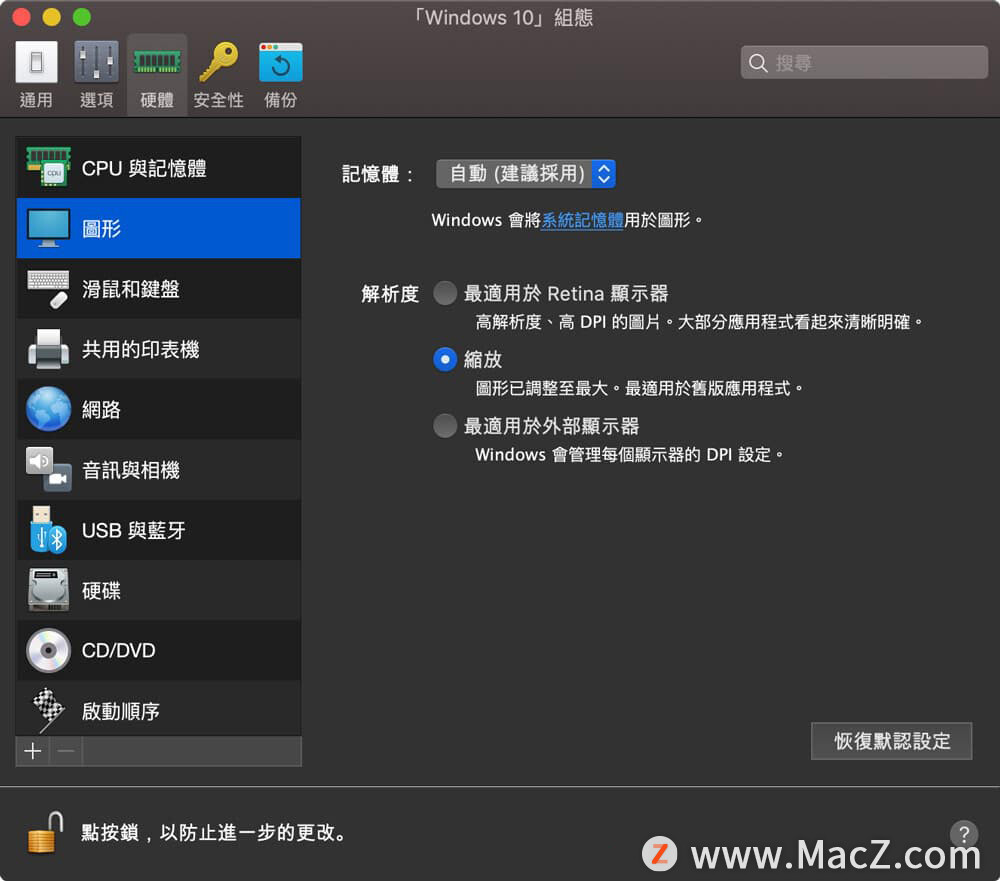
Task: Minimize window with the yellow button
Action: pyautogui.click(x=52, y=17)
